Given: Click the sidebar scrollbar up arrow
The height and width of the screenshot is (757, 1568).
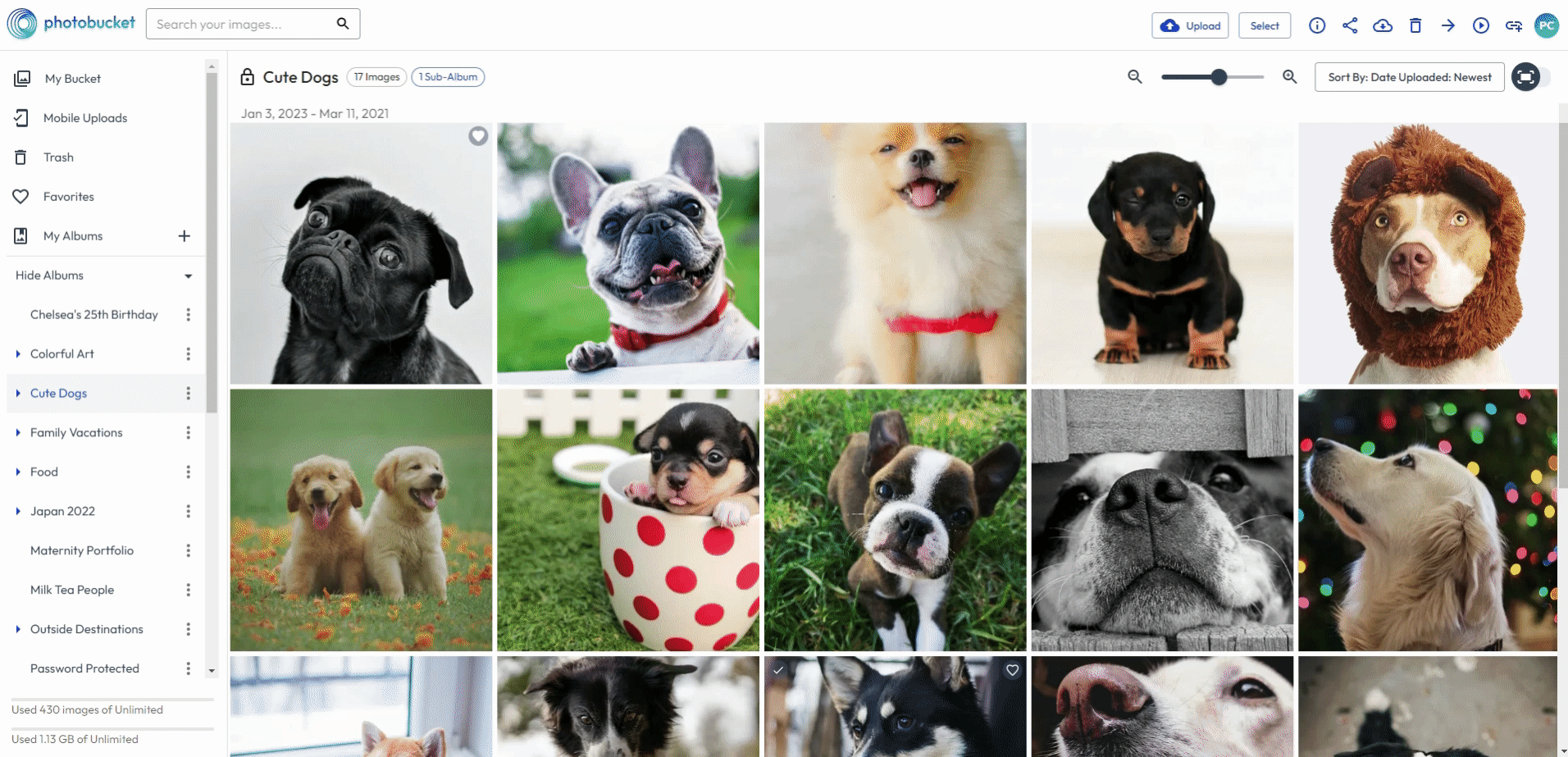Looking at the screenshot, I should pos(212,66).
